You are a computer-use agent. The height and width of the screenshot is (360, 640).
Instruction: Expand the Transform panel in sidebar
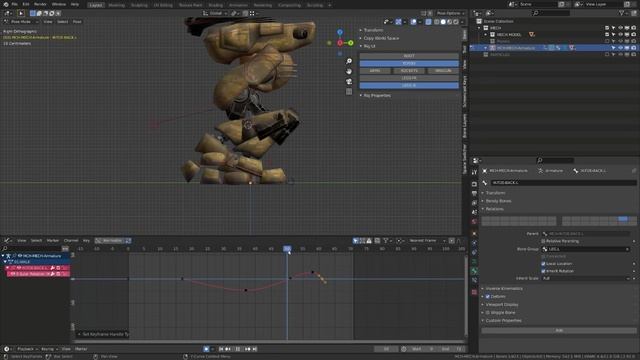tap(372, 30)
